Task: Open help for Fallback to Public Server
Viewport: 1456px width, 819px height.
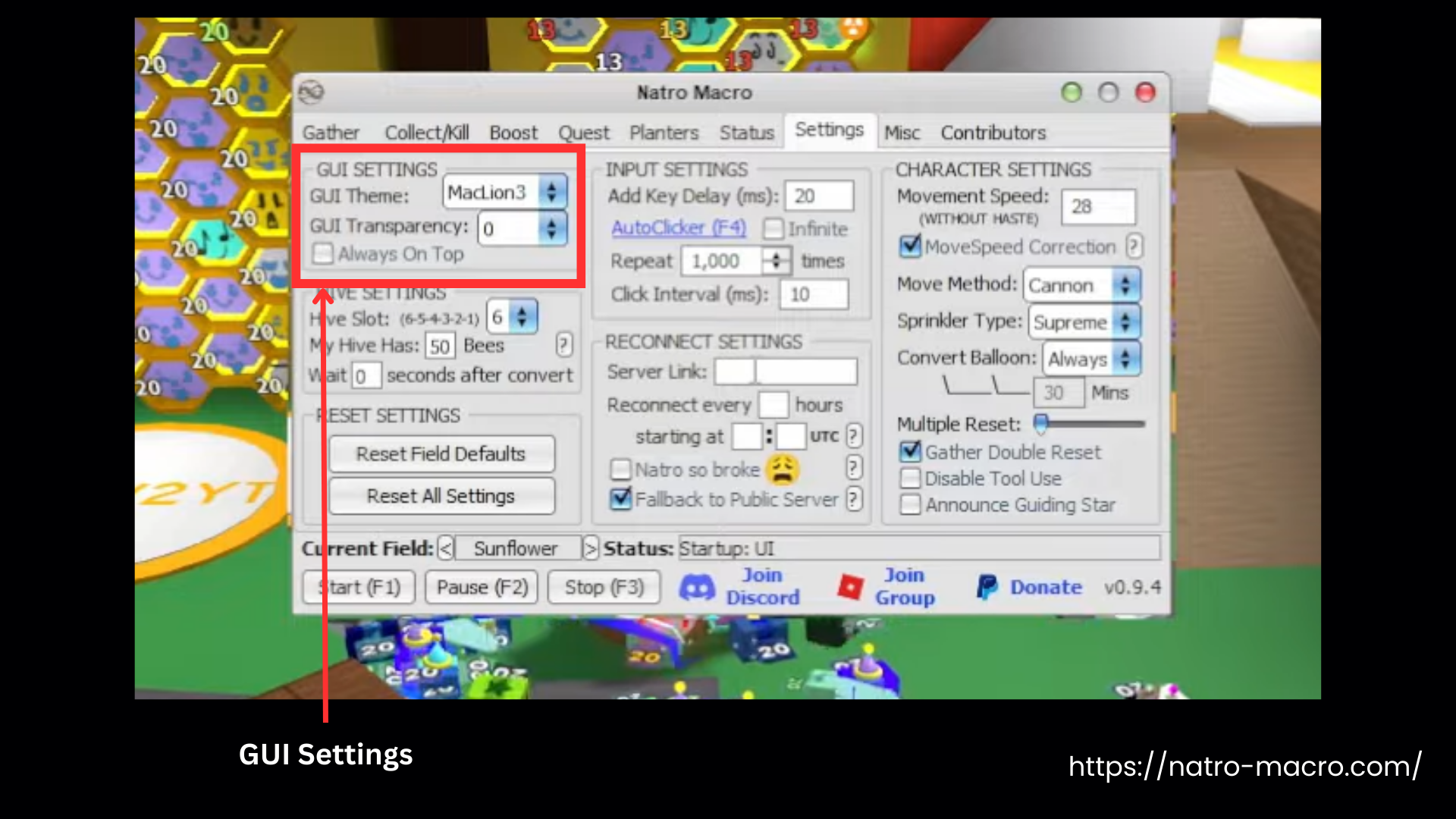Action: point(855,499)
